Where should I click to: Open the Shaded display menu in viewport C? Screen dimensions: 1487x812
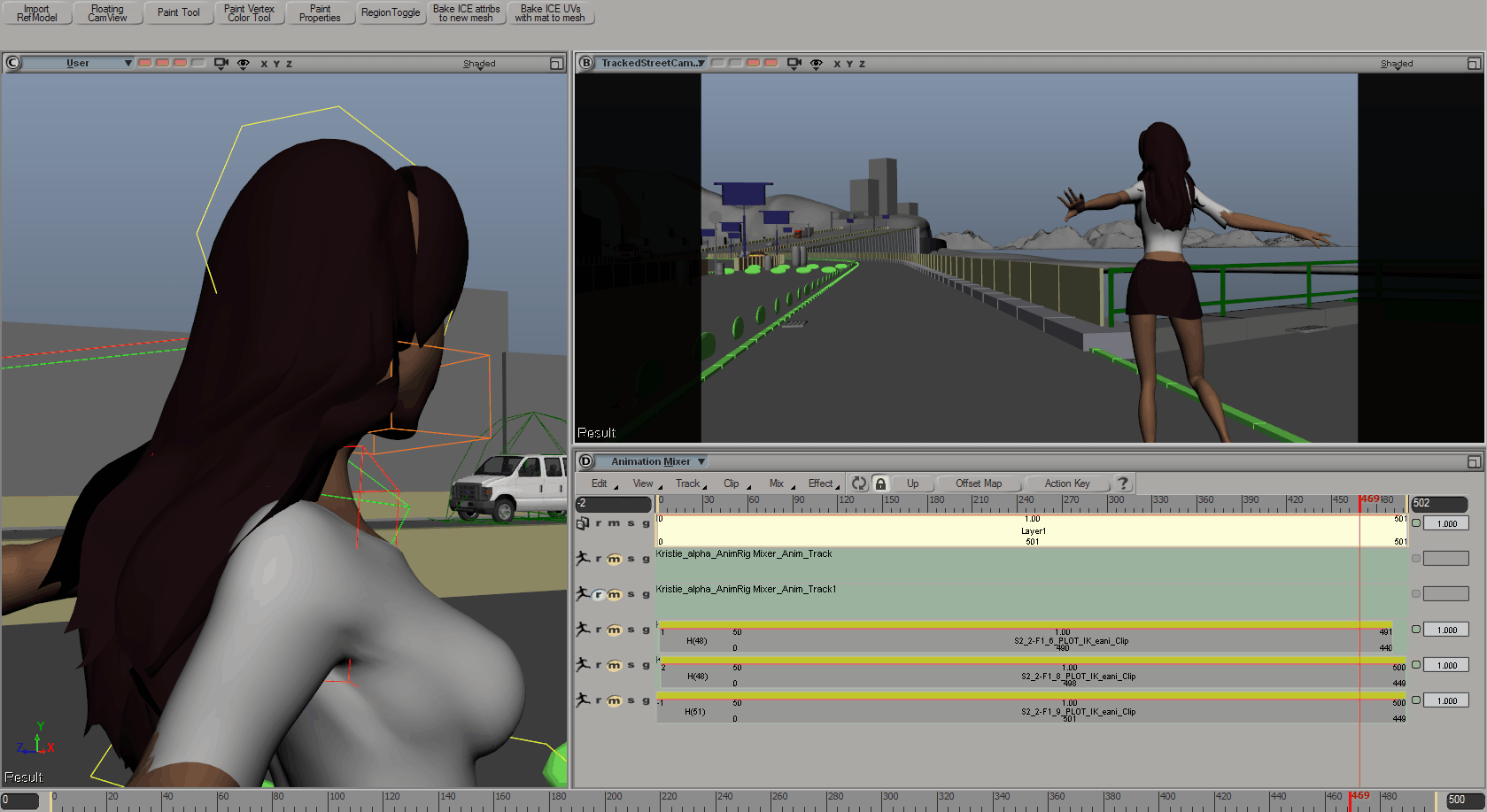coord(479,64)
